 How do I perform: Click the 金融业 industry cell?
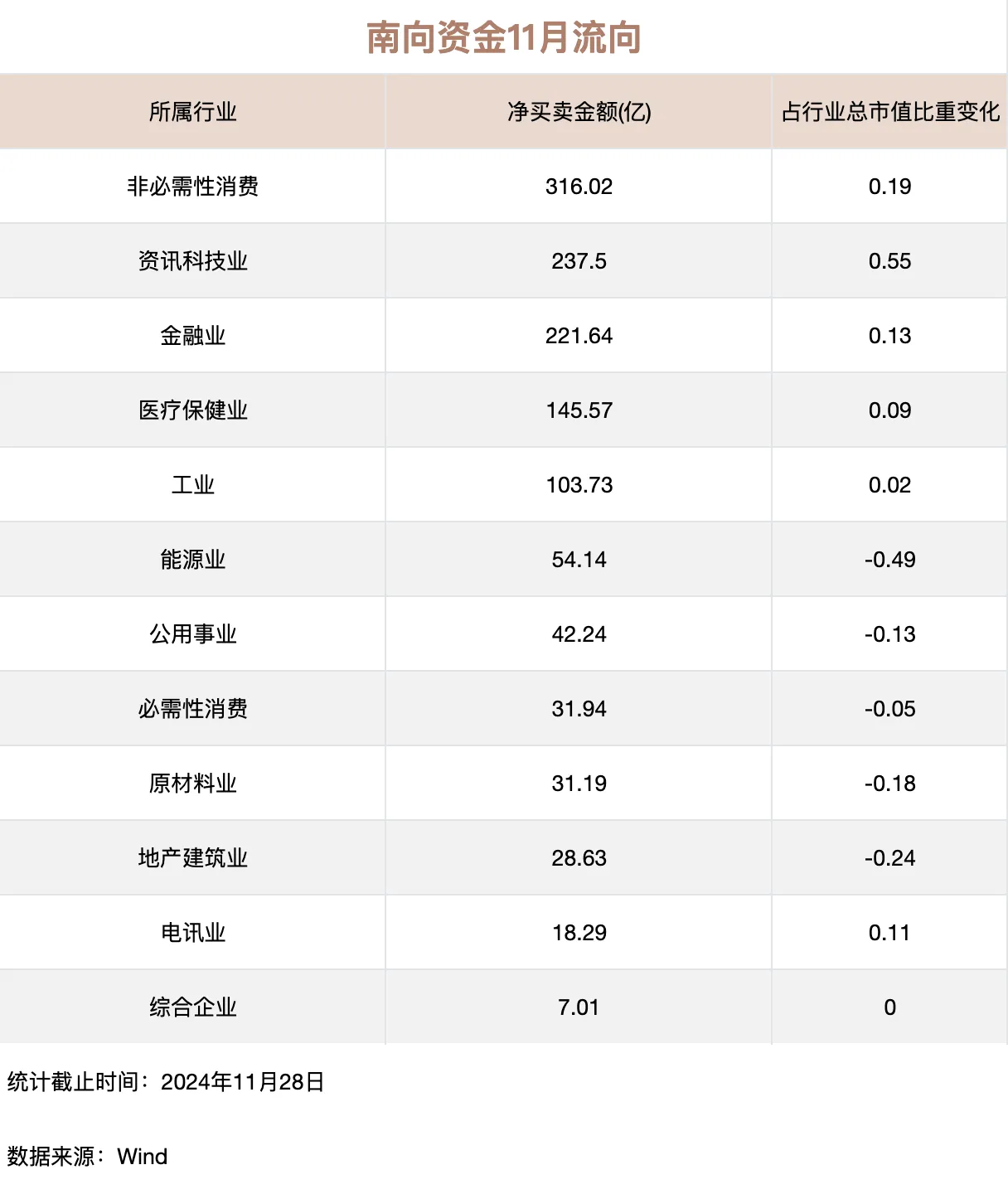(x=192, y=336)
